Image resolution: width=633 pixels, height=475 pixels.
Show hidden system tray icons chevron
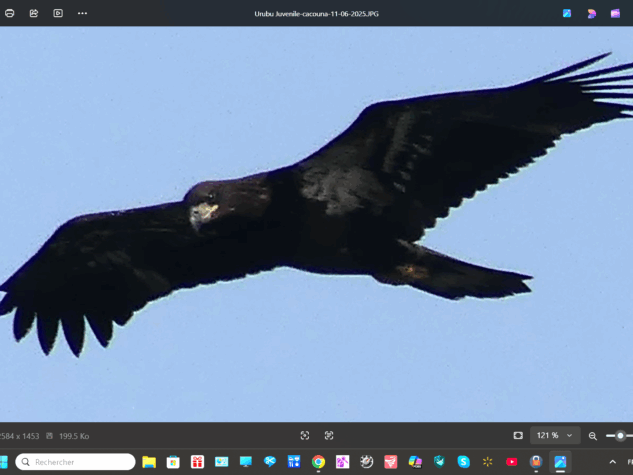pos(612,462)
